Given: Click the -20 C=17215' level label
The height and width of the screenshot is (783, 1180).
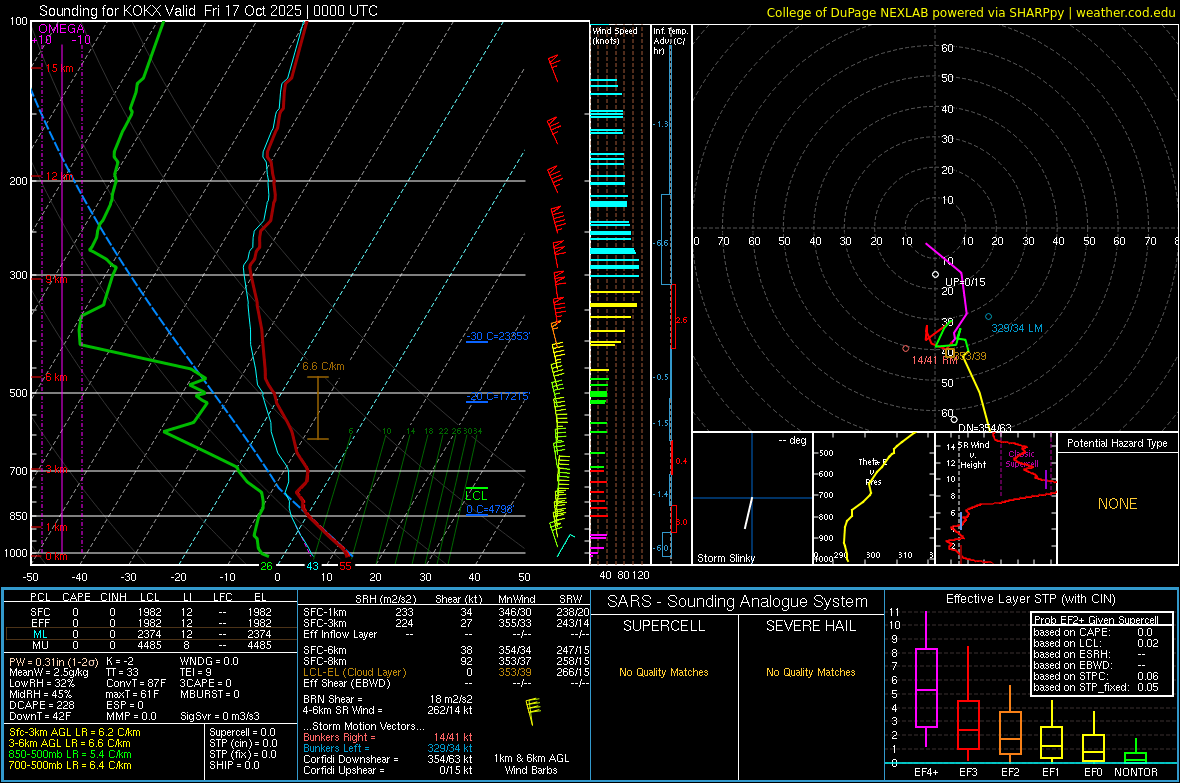Looking at the screenshot, I should (x=498, y=396).
